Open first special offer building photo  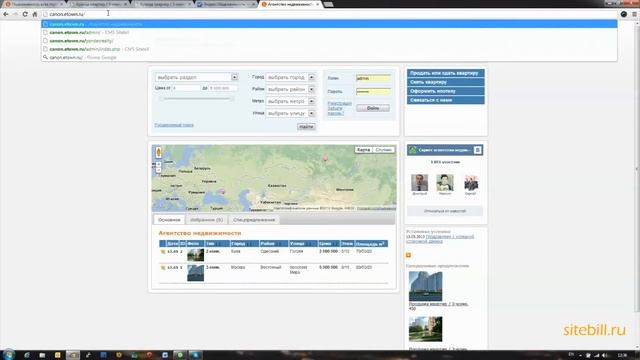coord(425,286)
